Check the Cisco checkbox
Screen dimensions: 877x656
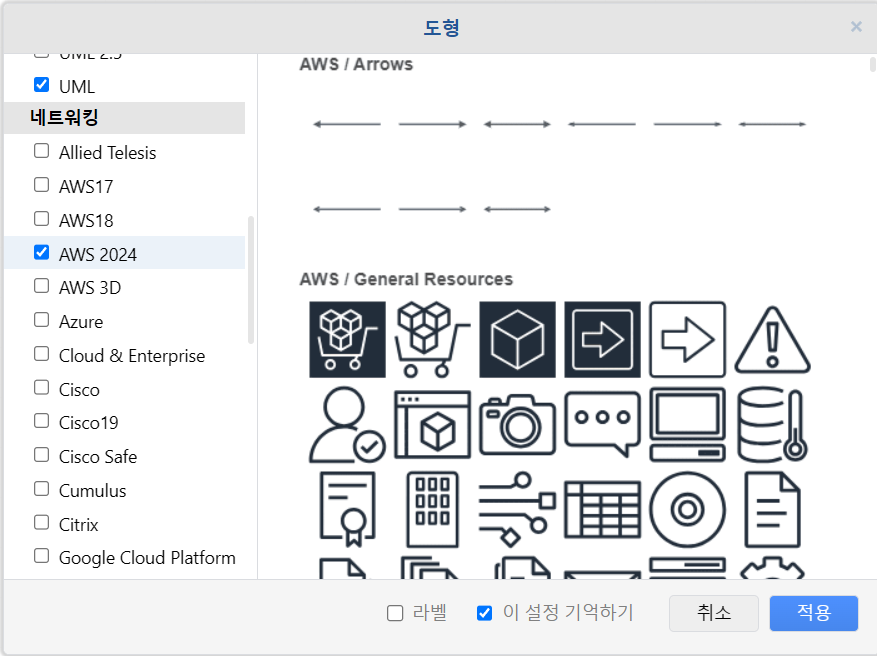click(x=41, y=388)
